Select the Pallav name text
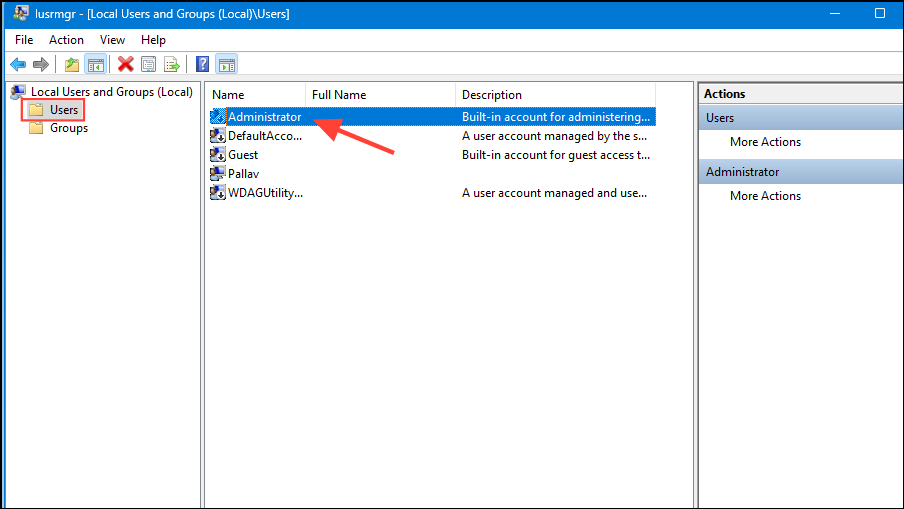The width and height of the screenshot is (904, 509). [x=243, y=174]
